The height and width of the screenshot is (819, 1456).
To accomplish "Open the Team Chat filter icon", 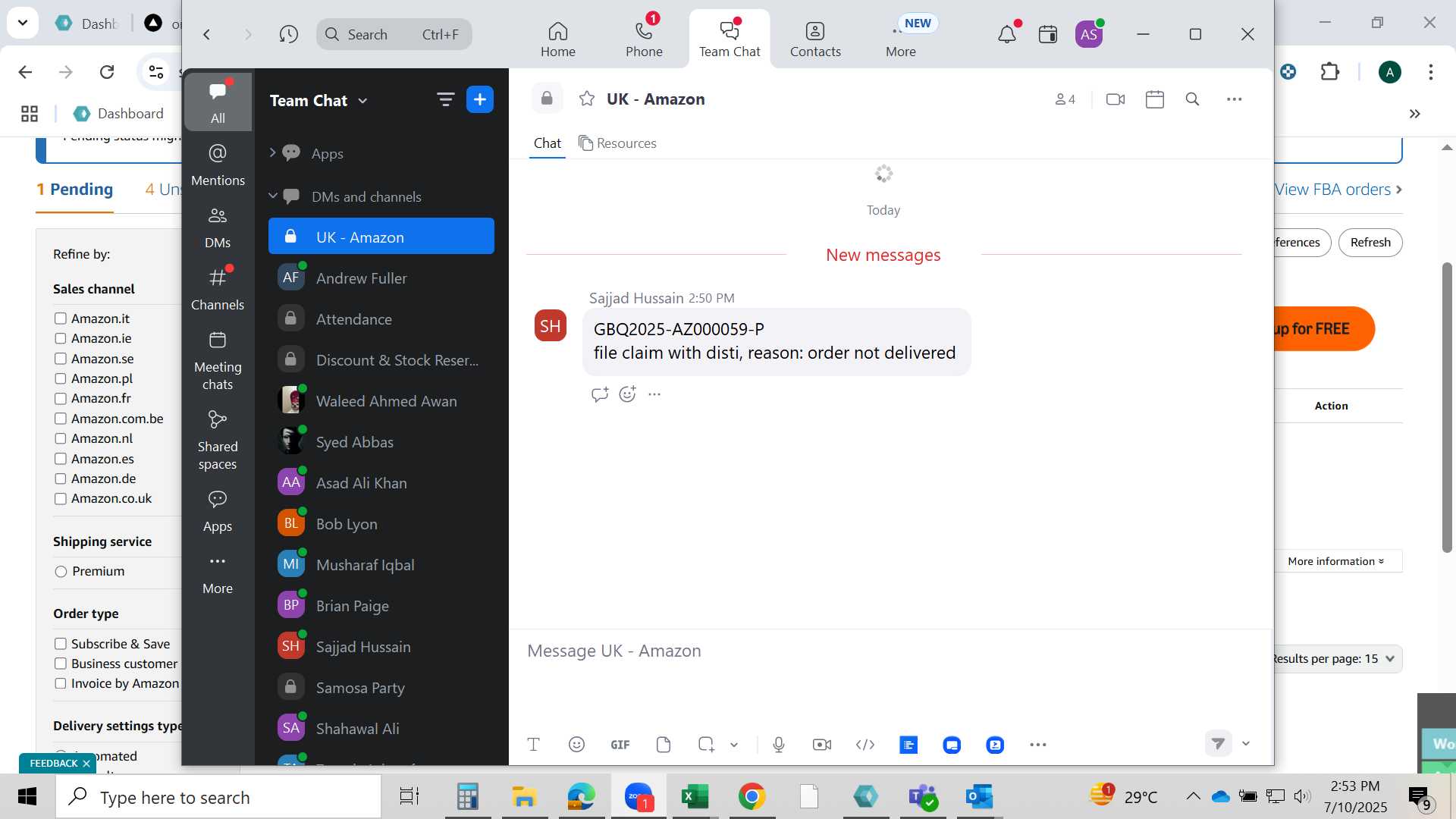I will [445, 99].
